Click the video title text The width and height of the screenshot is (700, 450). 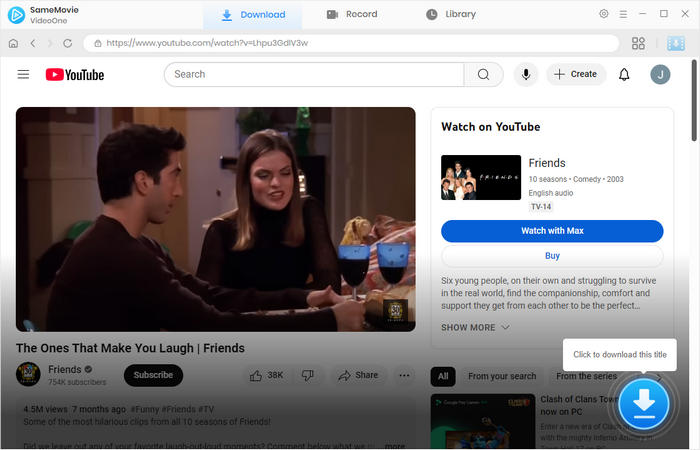tap(130, 348)
